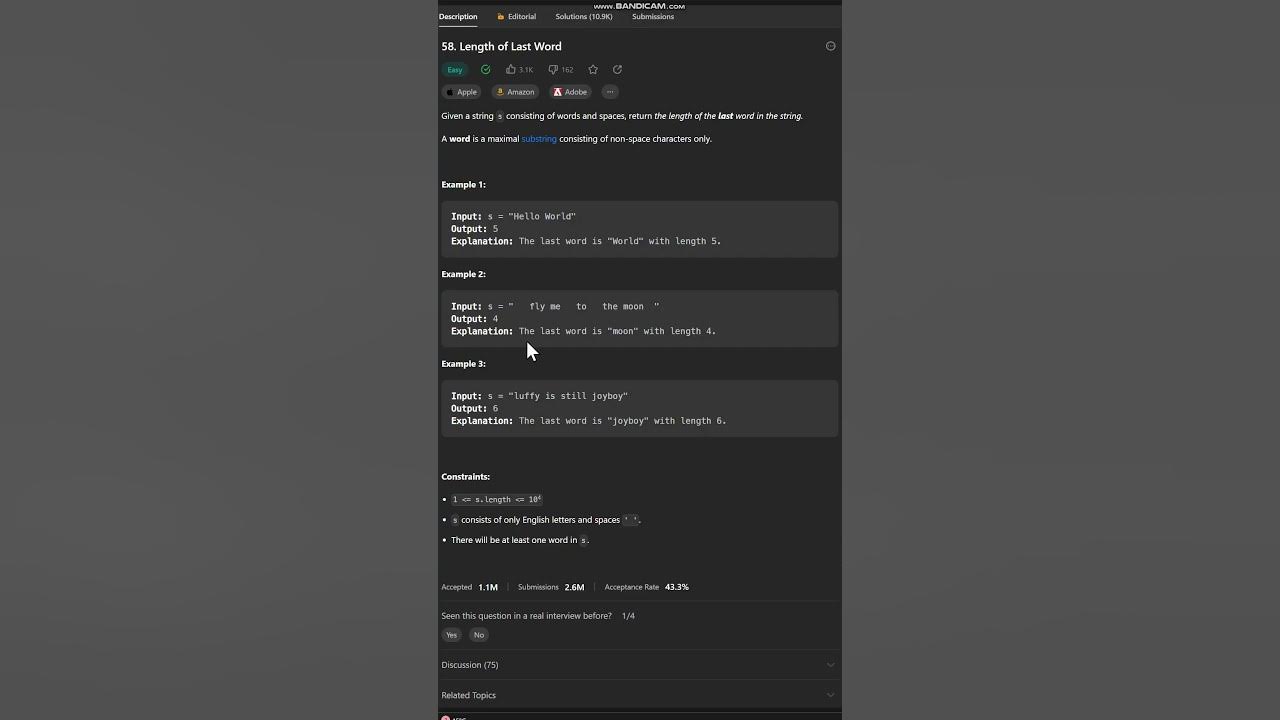This screenshot has width=1280, height=720.
Task: Click the share arrow icon
Action: (x=617, y=70)
